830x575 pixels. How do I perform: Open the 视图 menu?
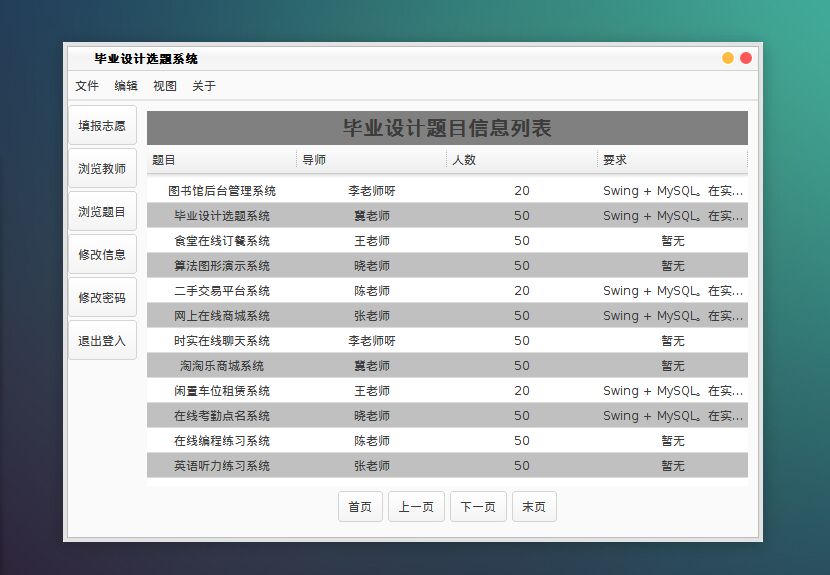(x=165, y=86)
